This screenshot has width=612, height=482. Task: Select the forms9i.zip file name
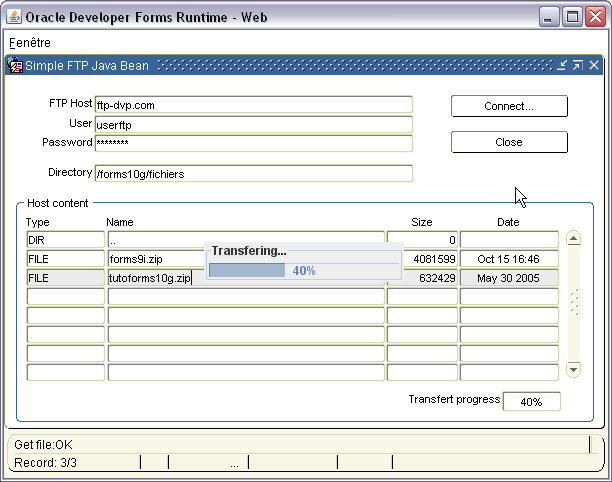click(x=136, y=259)
